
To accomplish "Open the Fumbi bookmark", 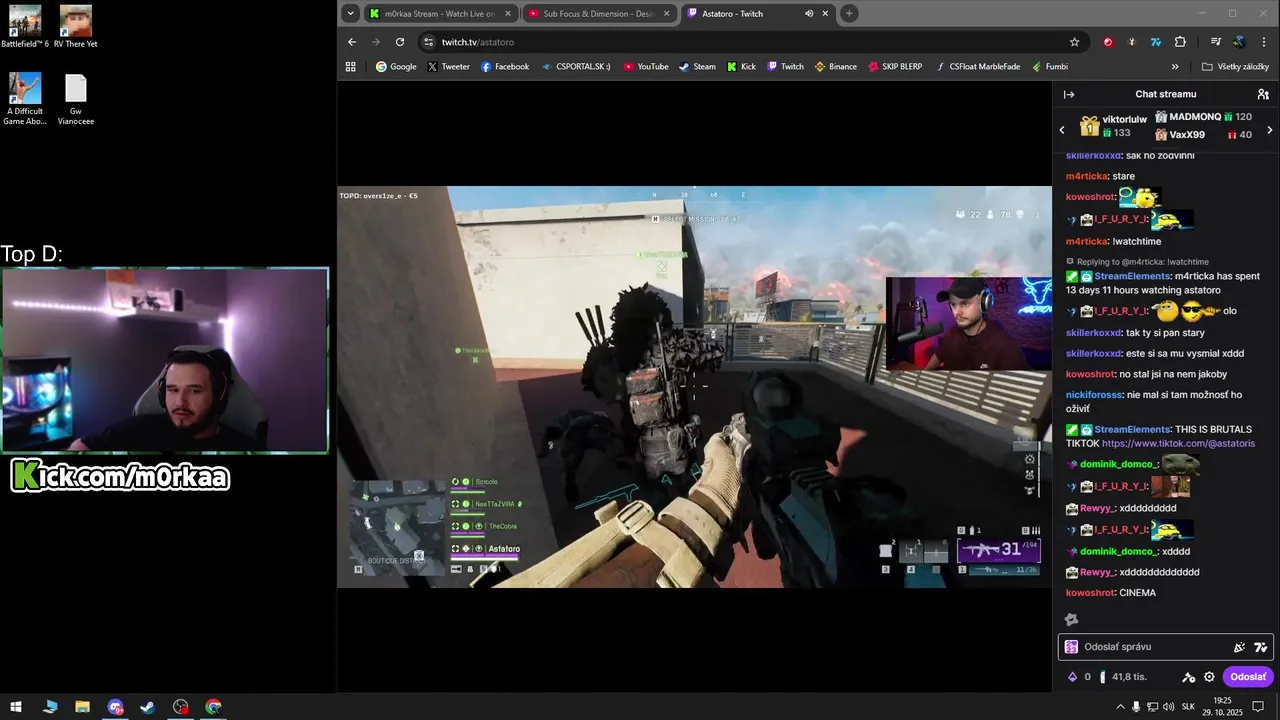I will [1049, 67].
